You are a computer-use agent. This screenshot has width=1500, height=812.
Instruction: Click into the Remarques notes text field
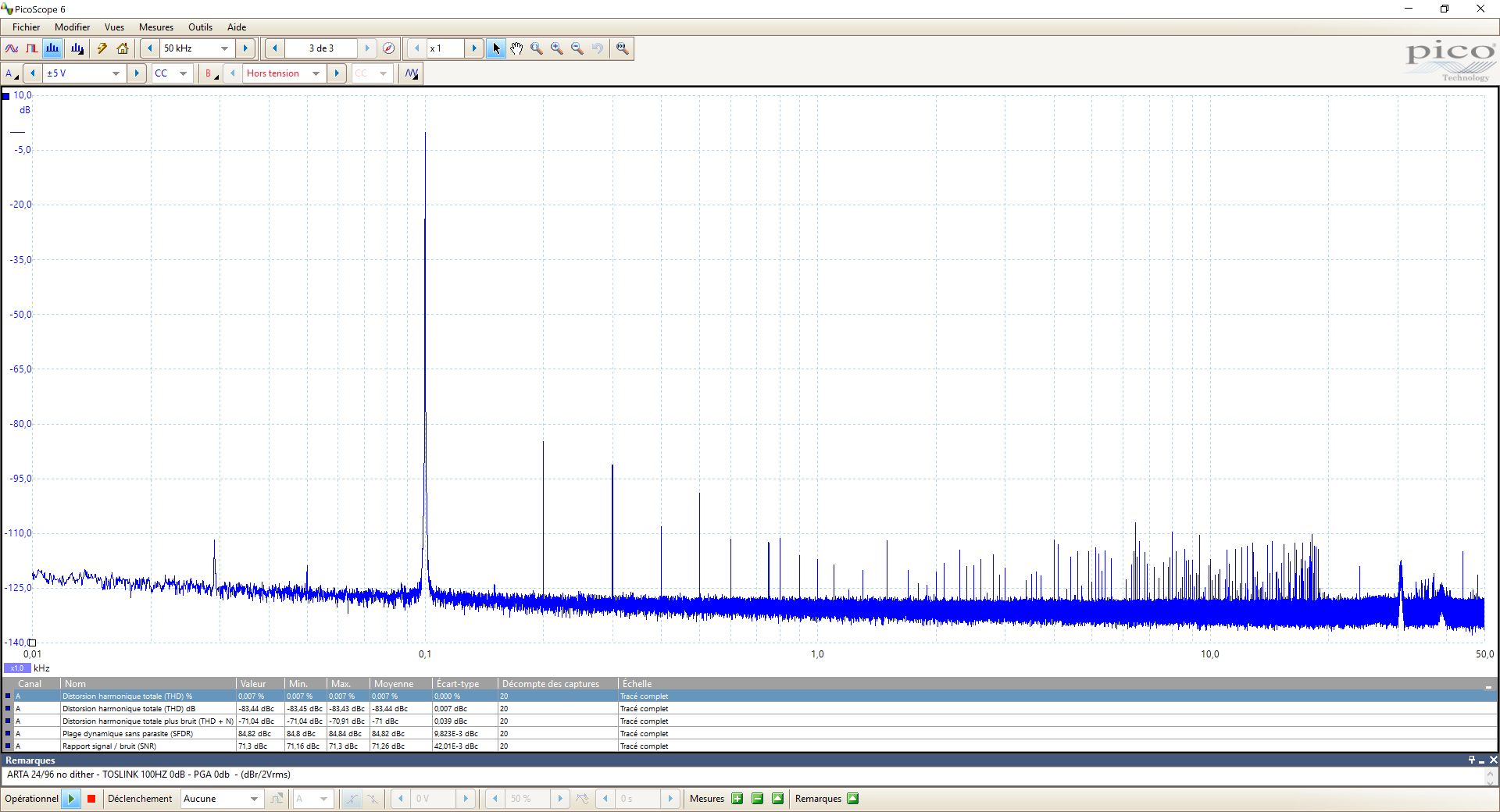point(742,775)
